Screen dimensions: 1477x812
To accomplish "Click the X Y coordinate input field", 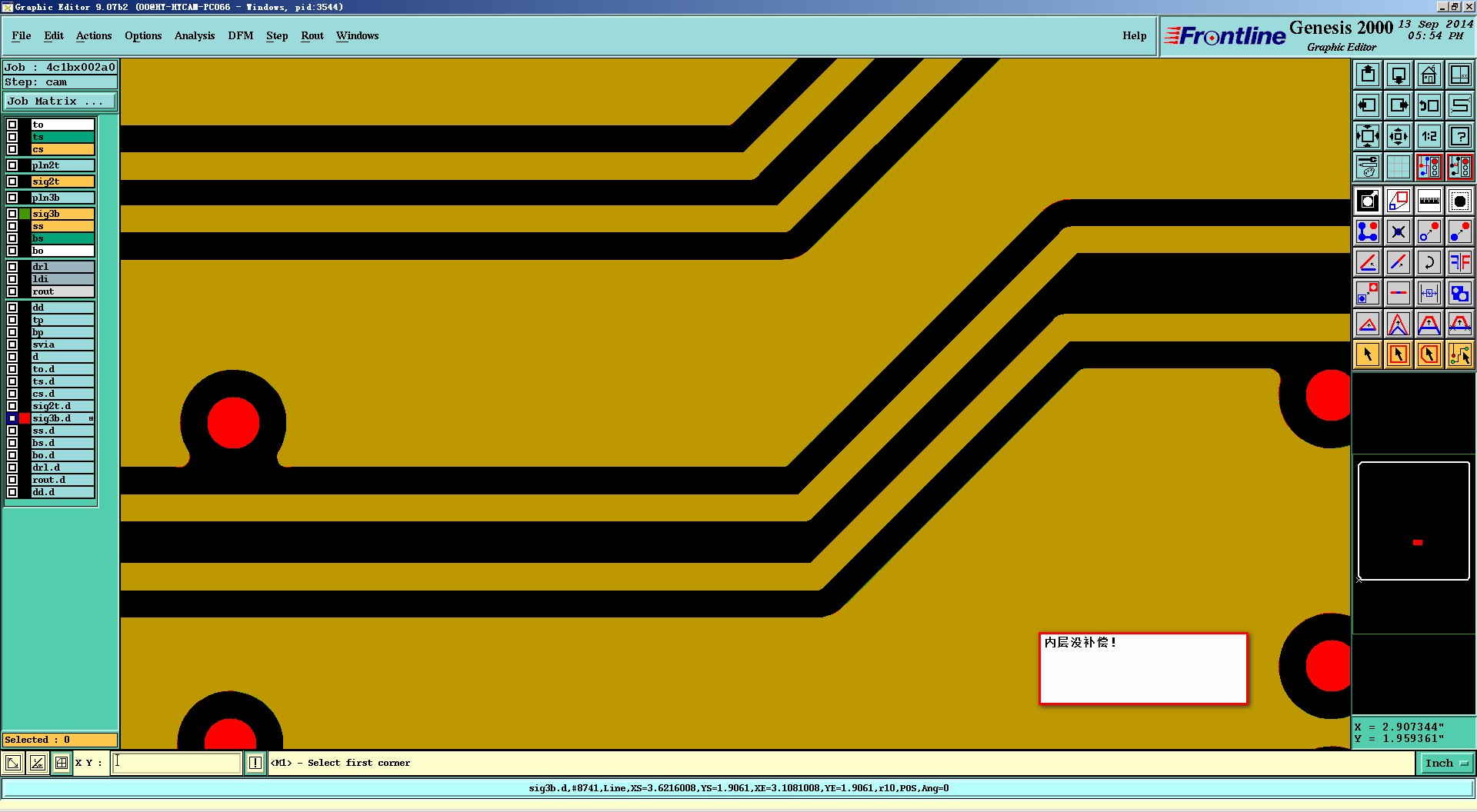I will (x=177, y=763).
